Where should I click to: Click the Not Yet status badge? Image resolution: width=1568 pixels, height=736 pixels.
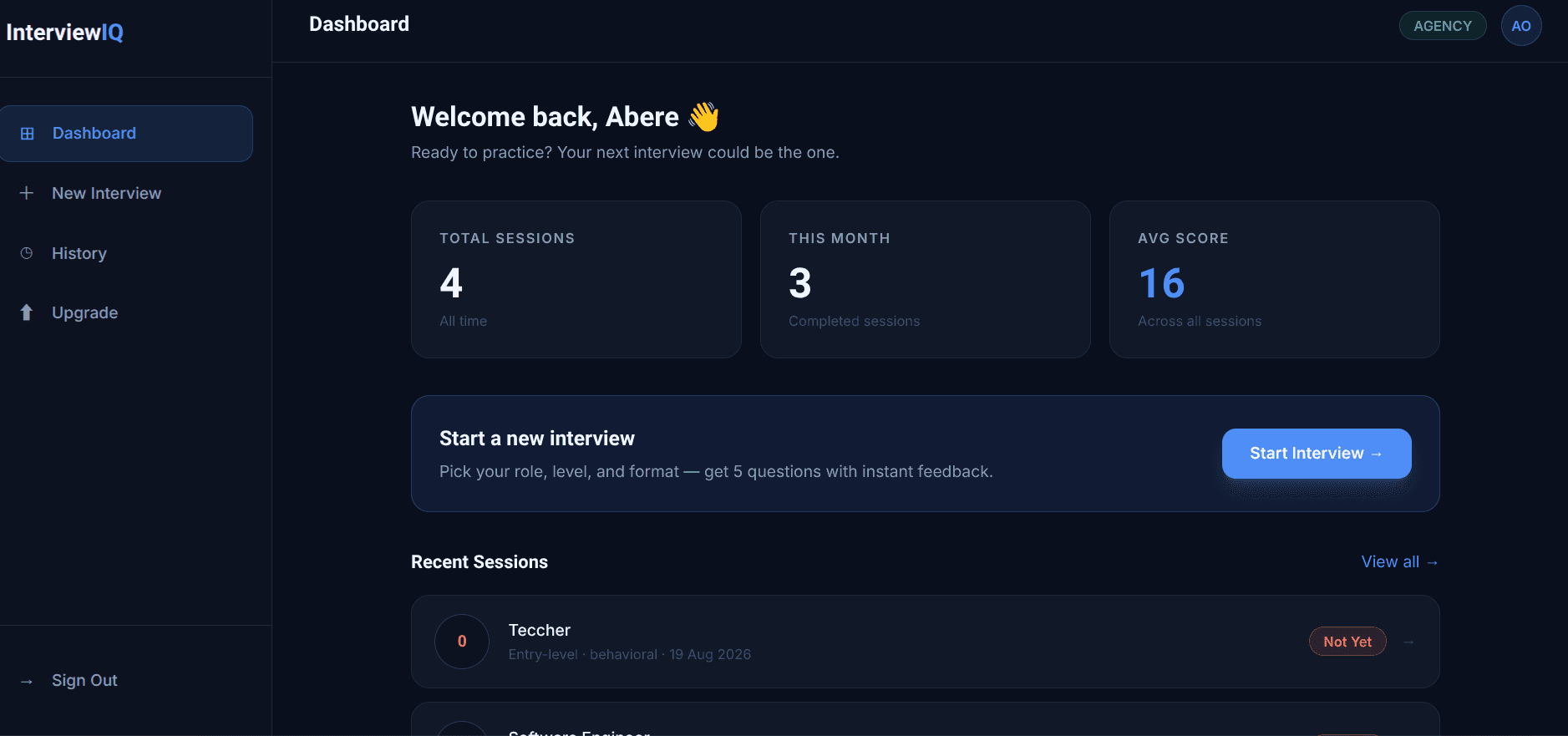point(1347,642)
